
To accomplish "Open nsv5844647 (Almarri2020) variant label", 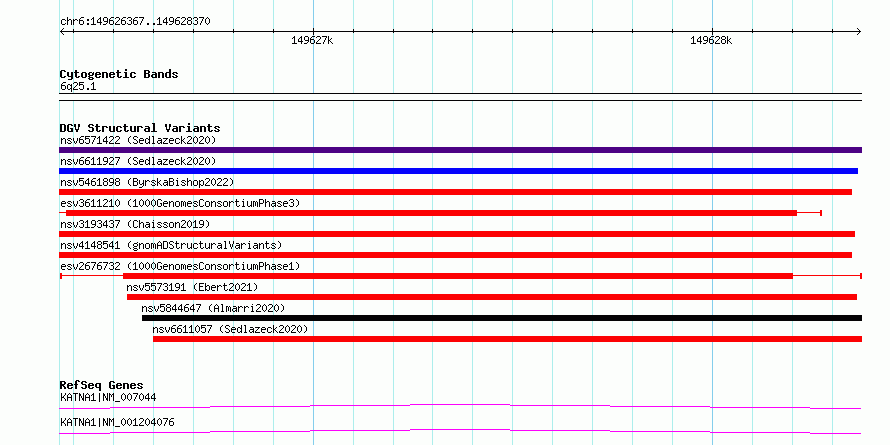I will coord(213,308).
